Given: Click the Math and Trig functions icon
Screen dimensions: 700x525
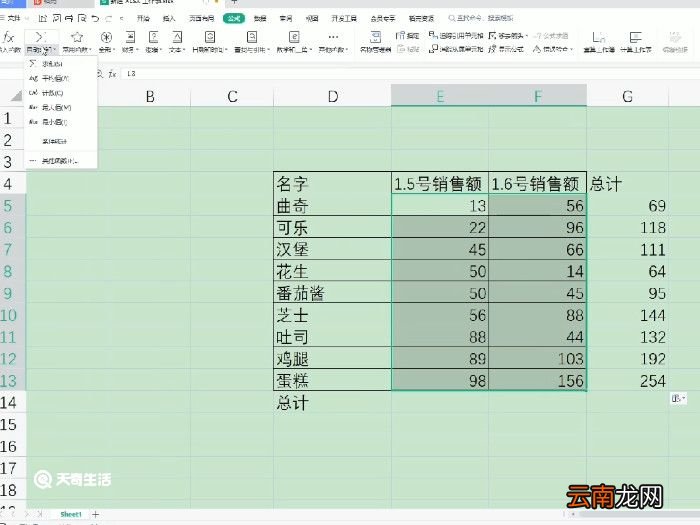Looking at the screenshot, I should [294, 37].
